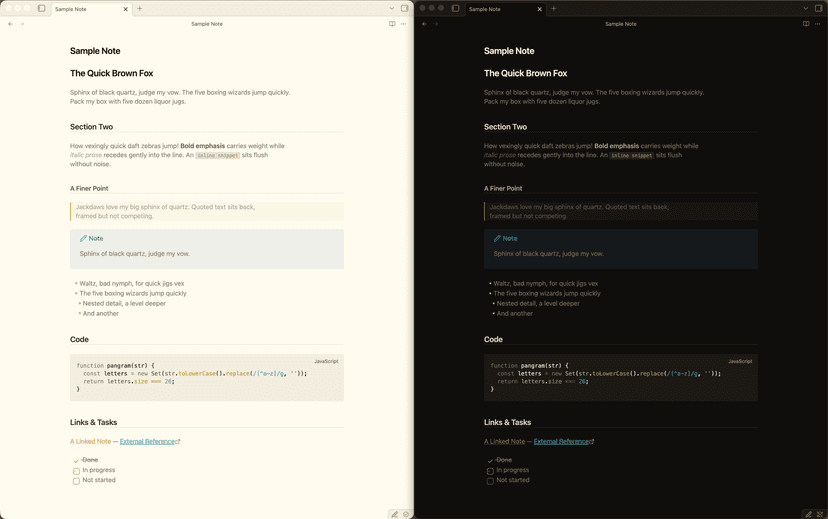Open a new tab in light window
The height and width of the screenshot is (519, 828).
[x=140, y=8]
